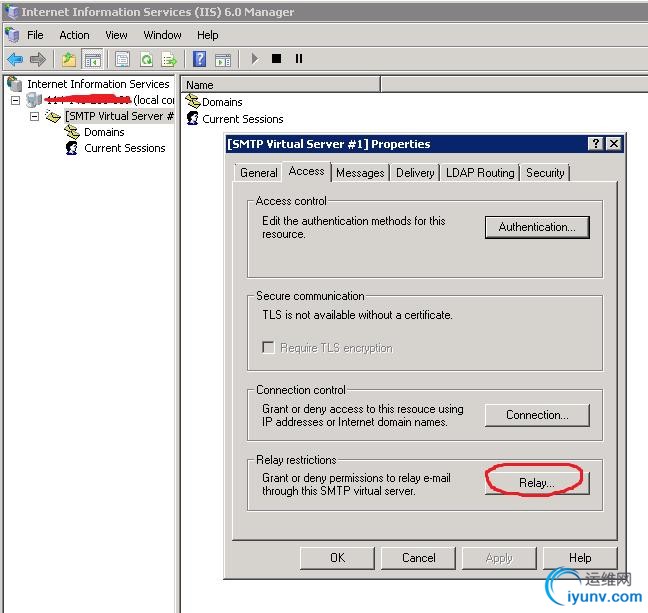648x613 pixels.
Task: Switch to the General tab
Action: [259, 173]
